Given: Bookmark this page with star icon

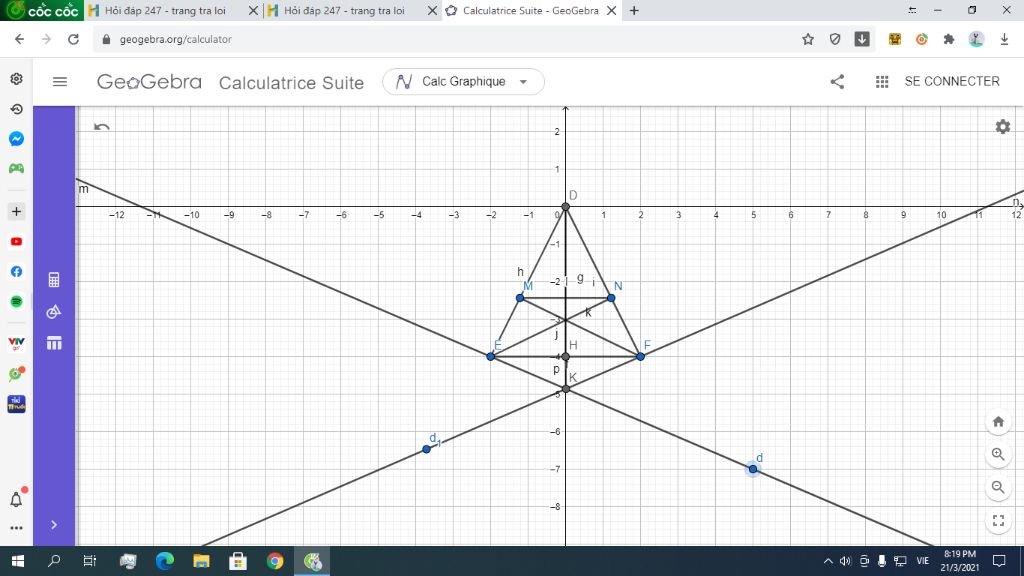Looking at the screenshot, I should (808, 39).
